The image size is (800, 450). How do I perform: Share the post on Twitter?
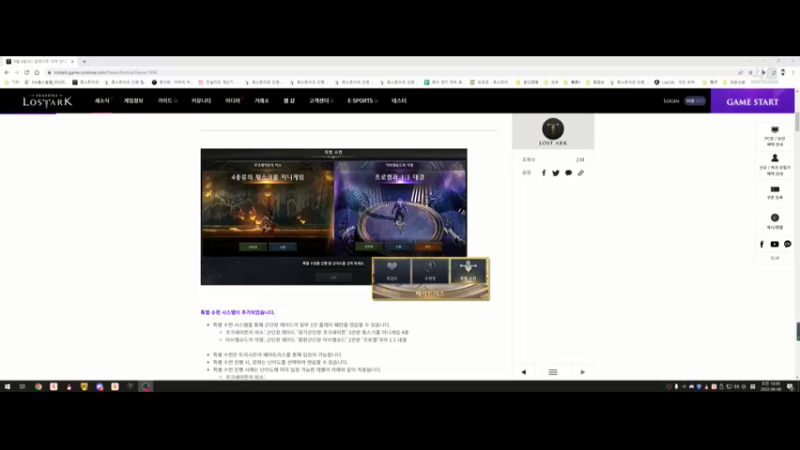(556, 173)
